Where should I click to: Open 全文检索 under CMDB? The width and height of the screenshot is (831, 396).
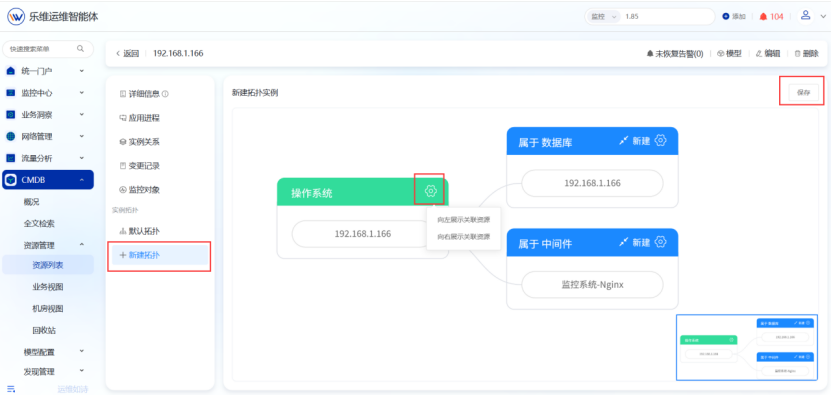(39, 223)
